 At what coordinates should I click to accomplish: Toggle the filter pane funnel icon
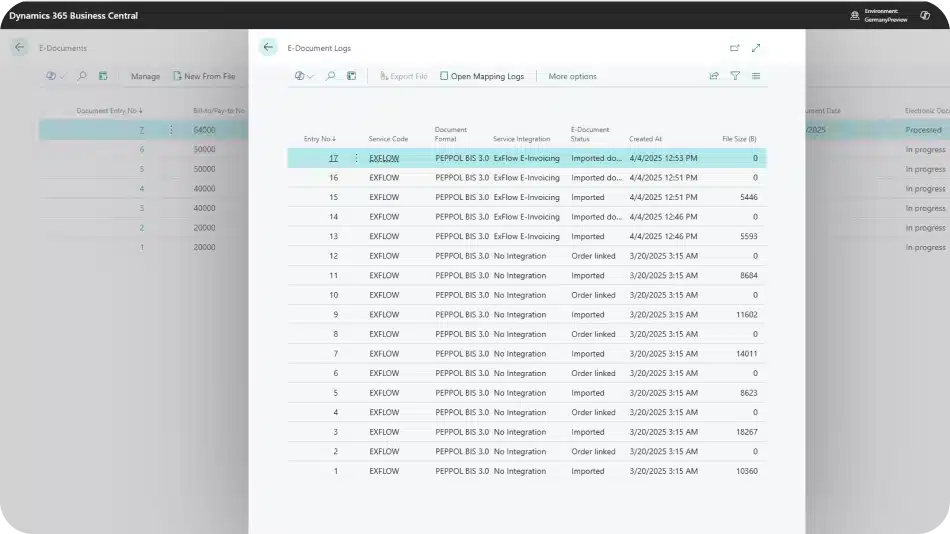click(735, 76)
